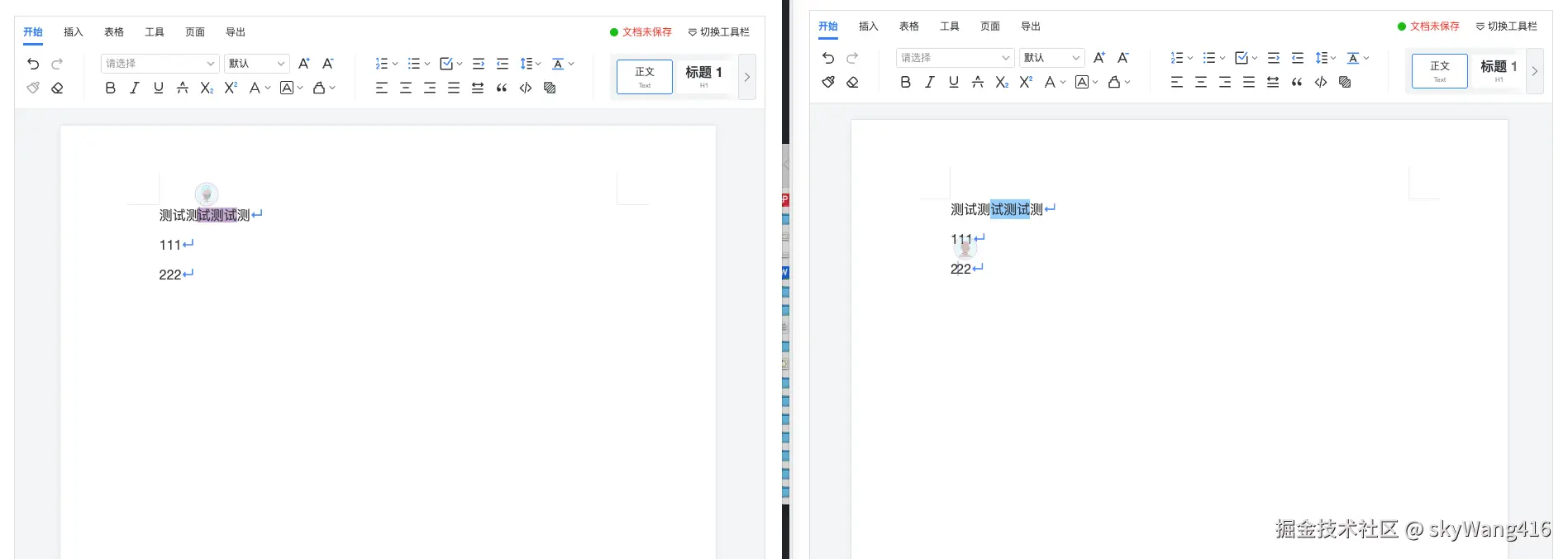The height and width of the screenshot is (559, 1568).
Task: Increase font size in left editor
Action: [x=304, y=64]
